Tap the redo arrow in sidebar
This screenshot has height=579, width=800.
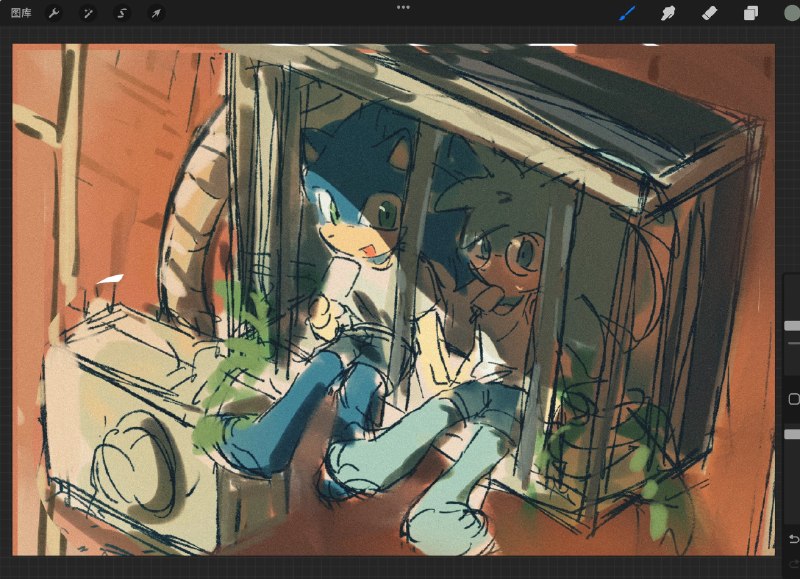point(794,564)
